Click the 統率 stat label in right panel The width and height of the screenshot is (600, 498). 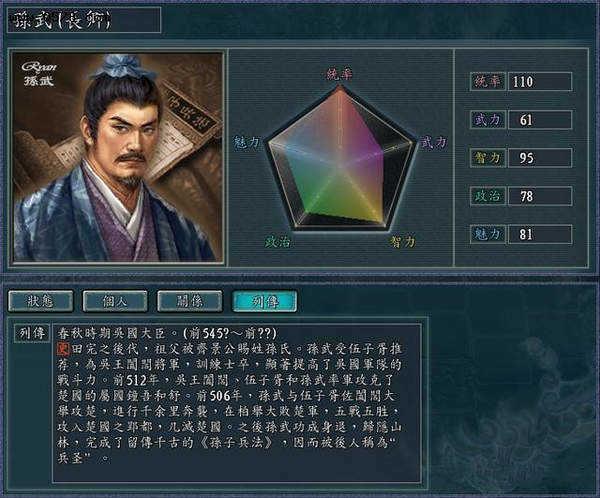pyautogui.click(x=488, y=82)
